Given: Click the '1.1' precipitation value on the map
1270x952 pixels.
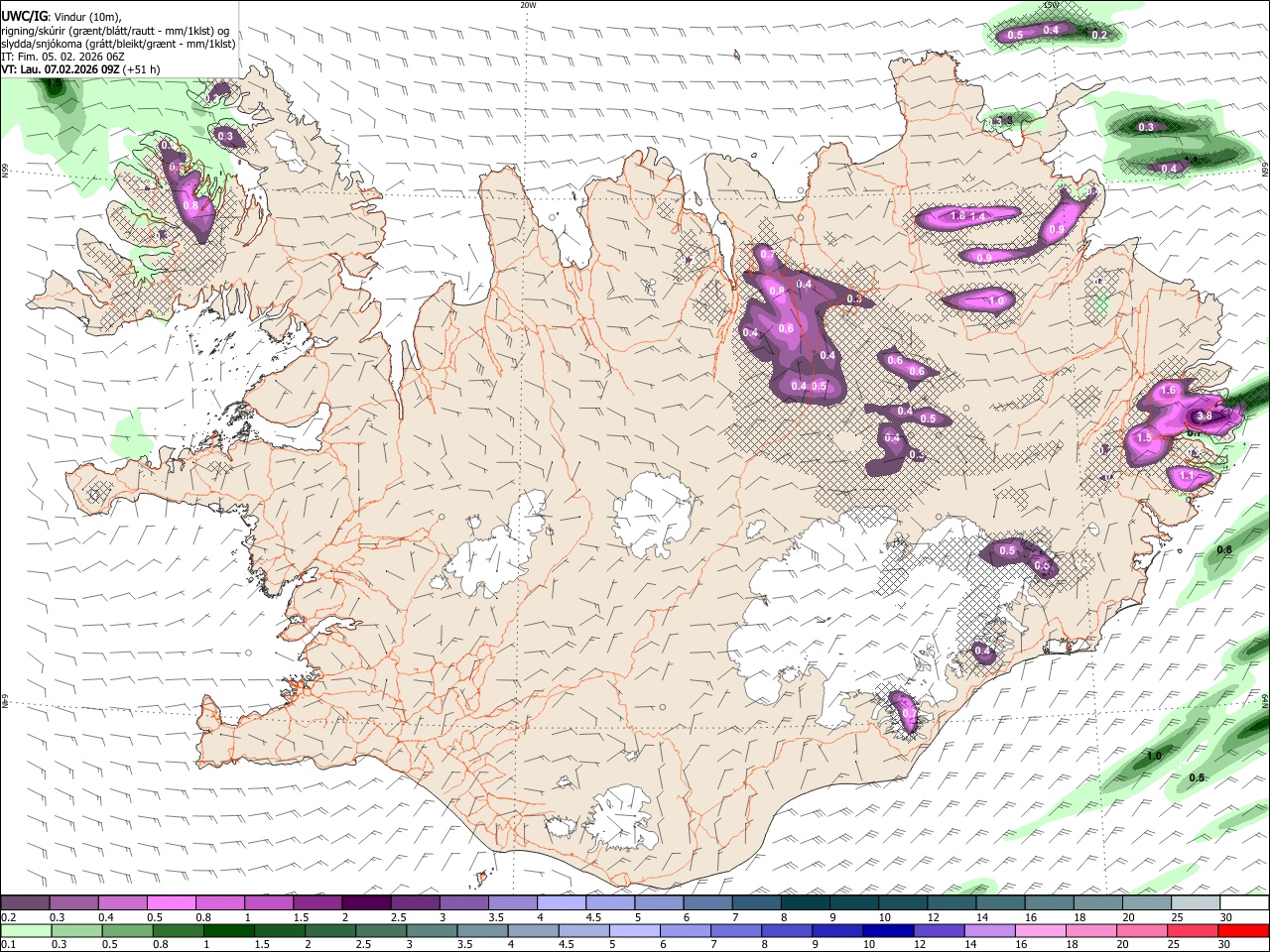Looking at the screenshot, I should [1187, 476].
